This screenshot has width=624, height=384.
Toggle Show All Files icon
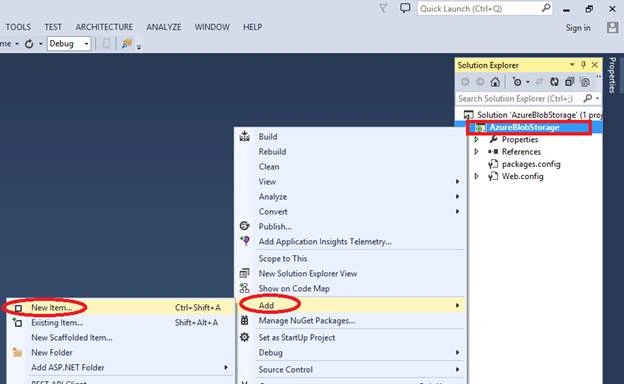[585, 82]
